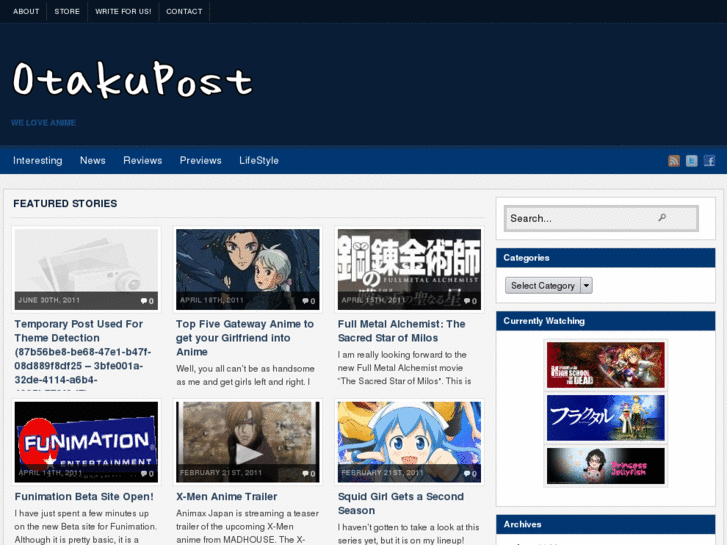Go to Write For Us! page
The width and height of the screenshot is (727, 545).
tap(123, 11)
